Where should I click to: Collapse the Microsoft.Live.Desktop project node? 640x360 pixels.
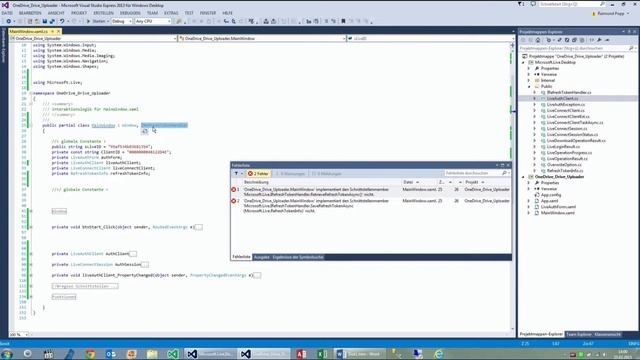coord(524,62)
